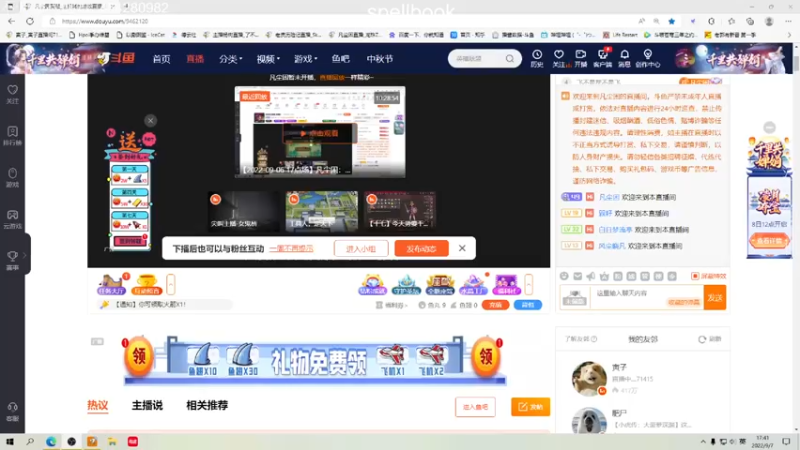Open the 任务大厅 horse icon
The image size is (800, 450).
pyautogui.click(x=112, y=284)
